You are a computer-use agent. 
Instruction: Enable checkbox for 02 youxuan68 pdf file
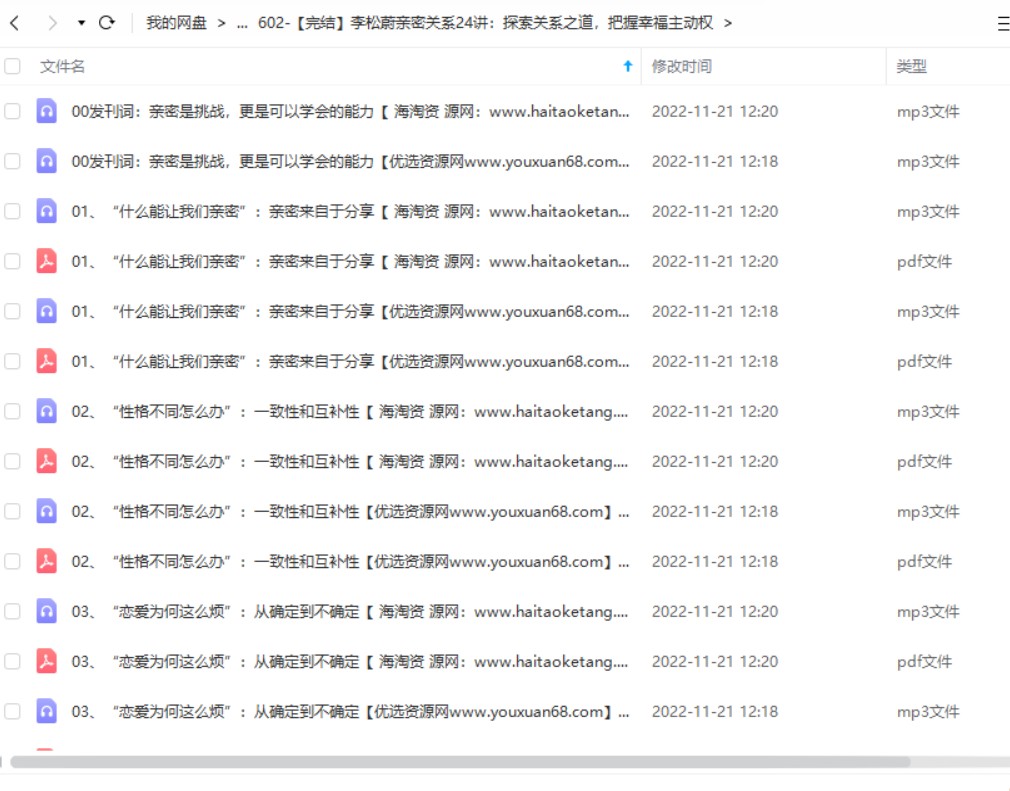tap(12, 561)
